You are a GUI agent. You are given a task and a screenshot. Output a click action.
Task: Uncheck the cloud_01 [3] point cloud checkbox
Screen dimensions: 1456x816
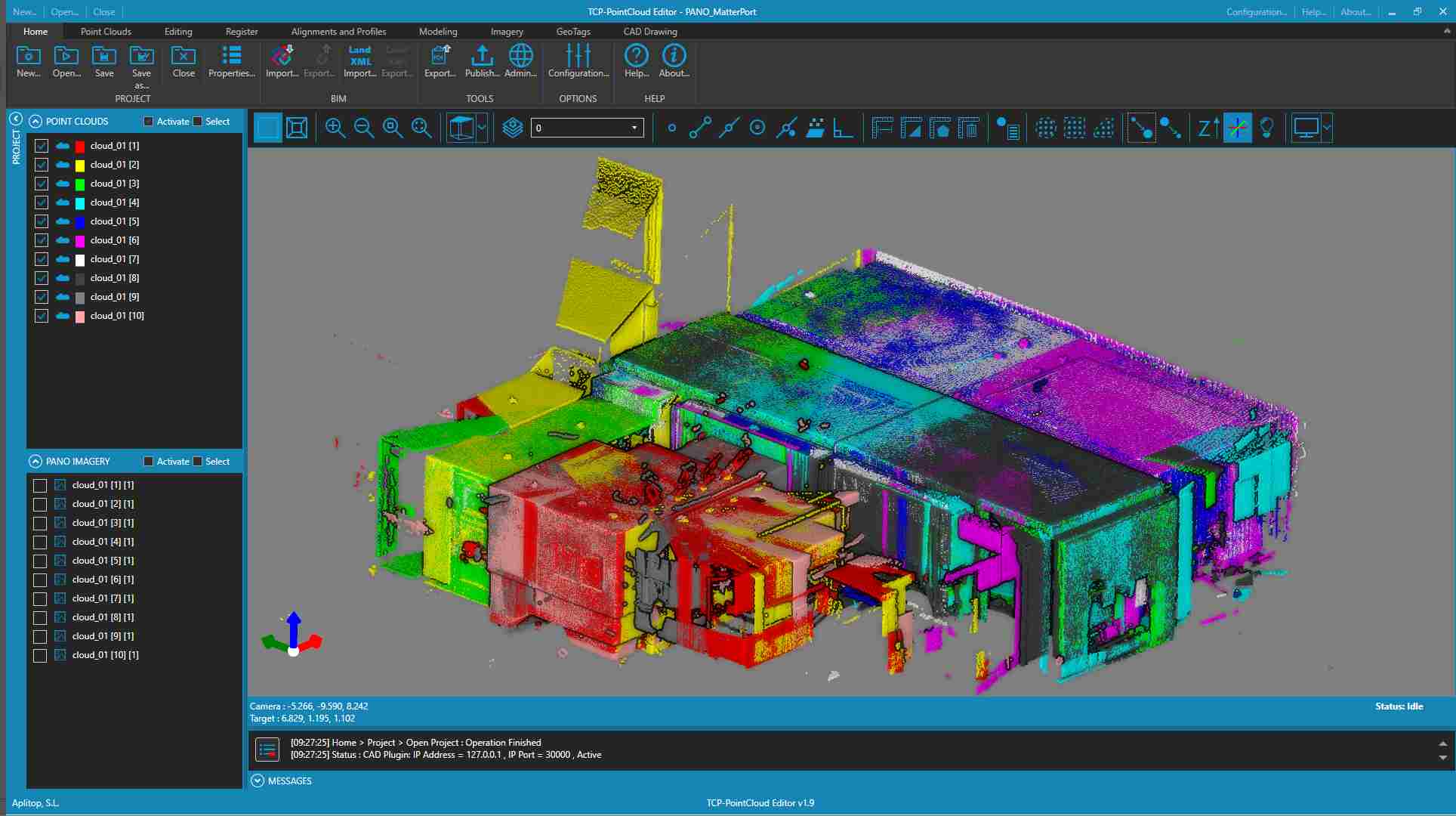point(42,184)
